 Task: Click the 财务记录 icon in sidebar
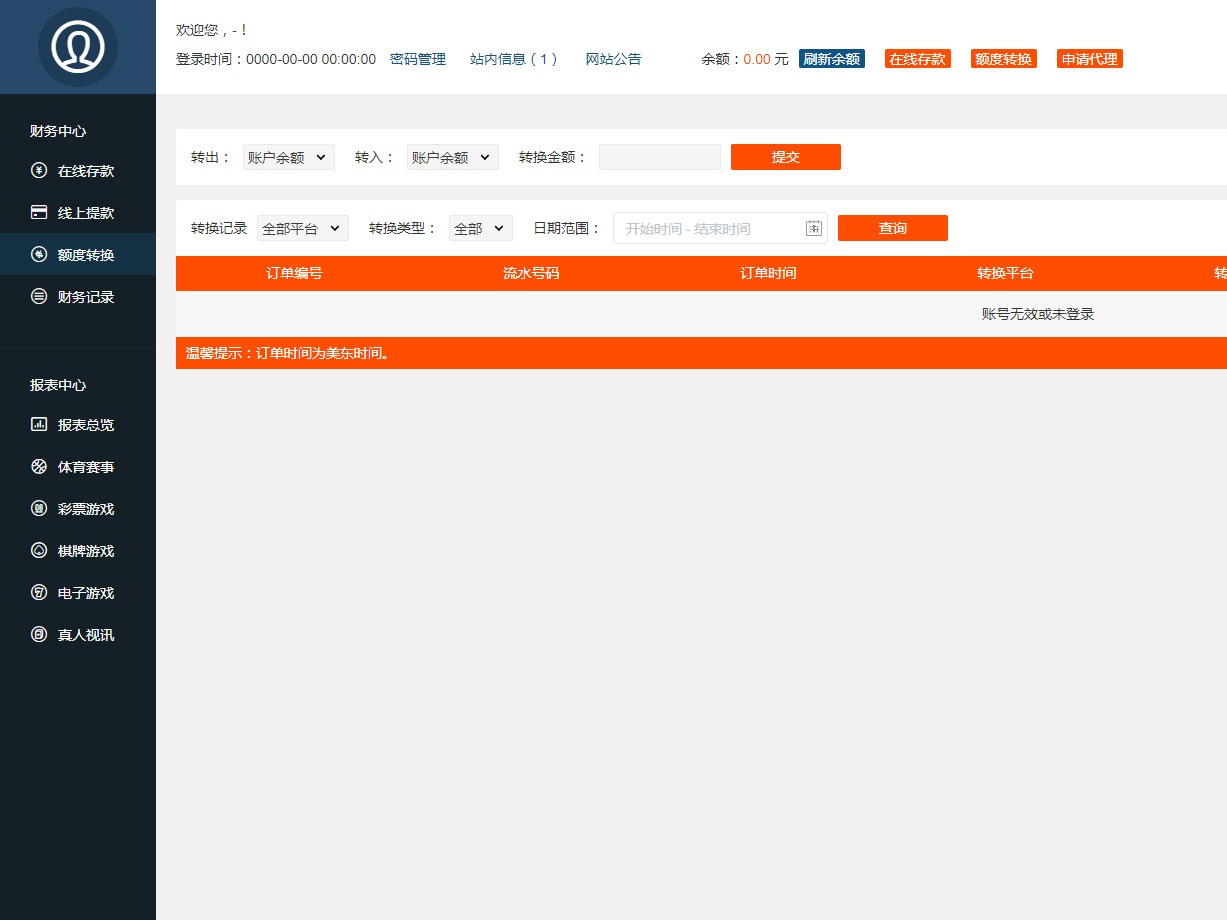point(37,296)
